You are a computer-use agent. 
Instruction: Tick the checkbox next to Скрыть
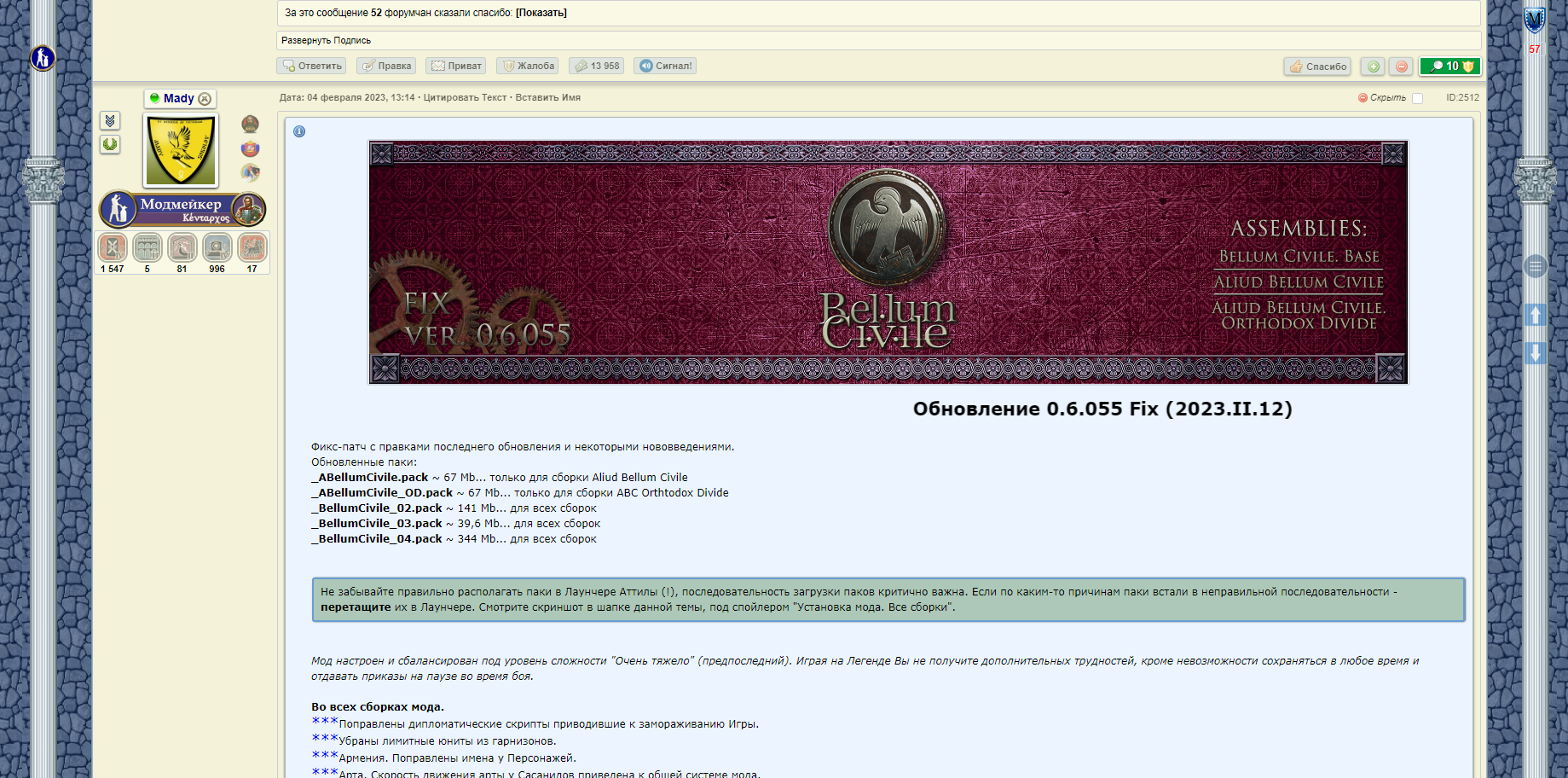tap(1417, 98)
